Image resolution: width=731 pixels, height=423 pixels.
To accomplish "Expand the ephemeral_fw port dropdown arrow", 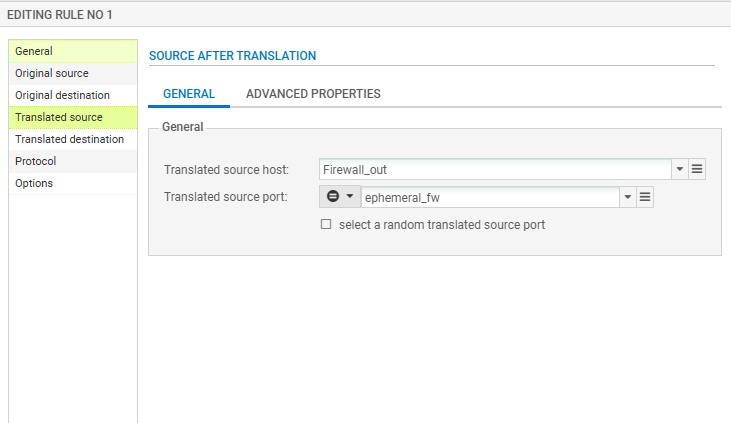I will 628,197.
